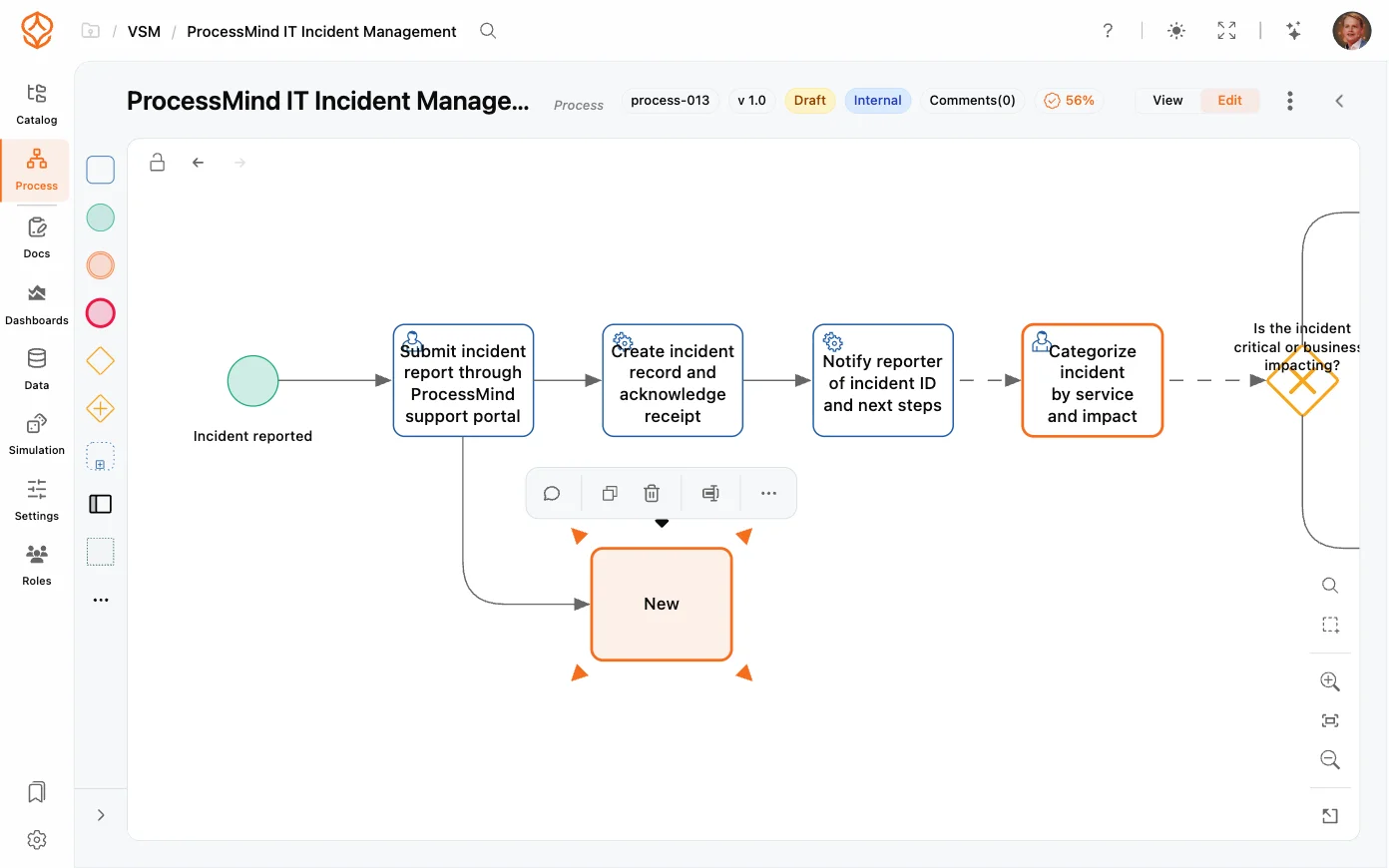
Task: Click the reset view corner arrow icon
Action: [x=1330, y=816]
